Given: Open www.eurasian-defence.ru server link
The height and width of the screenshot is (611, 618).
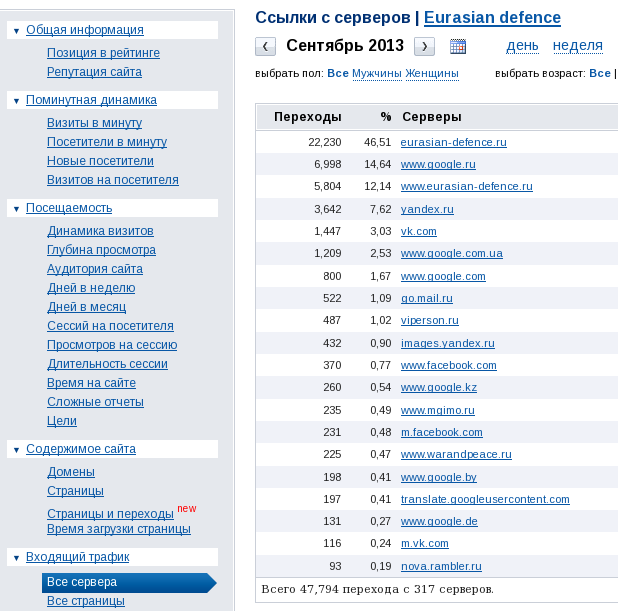Looking at the screenshot, I should click(467, 186).
